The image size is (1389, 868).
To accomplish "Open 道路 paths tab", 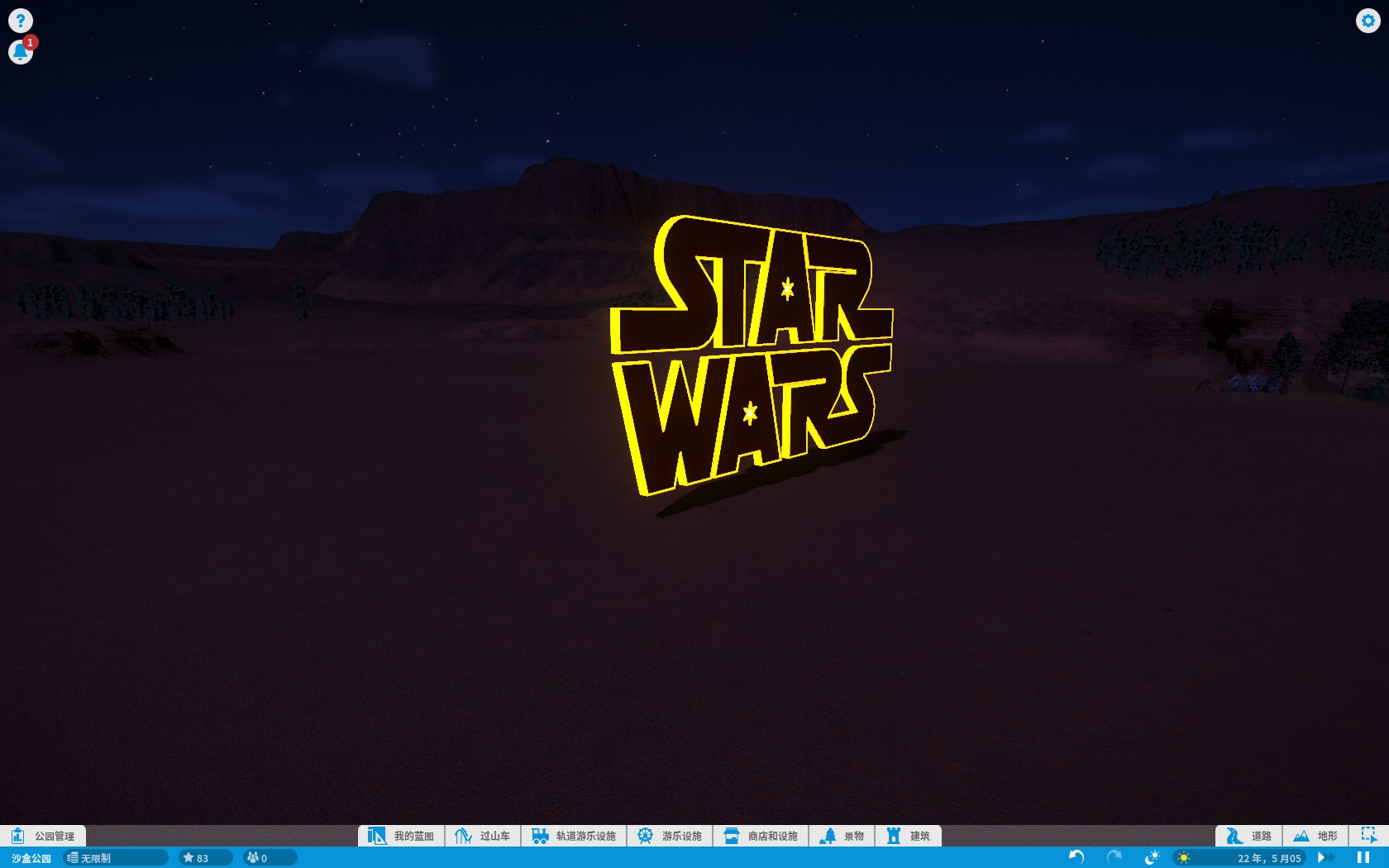I will (1248, 836).
